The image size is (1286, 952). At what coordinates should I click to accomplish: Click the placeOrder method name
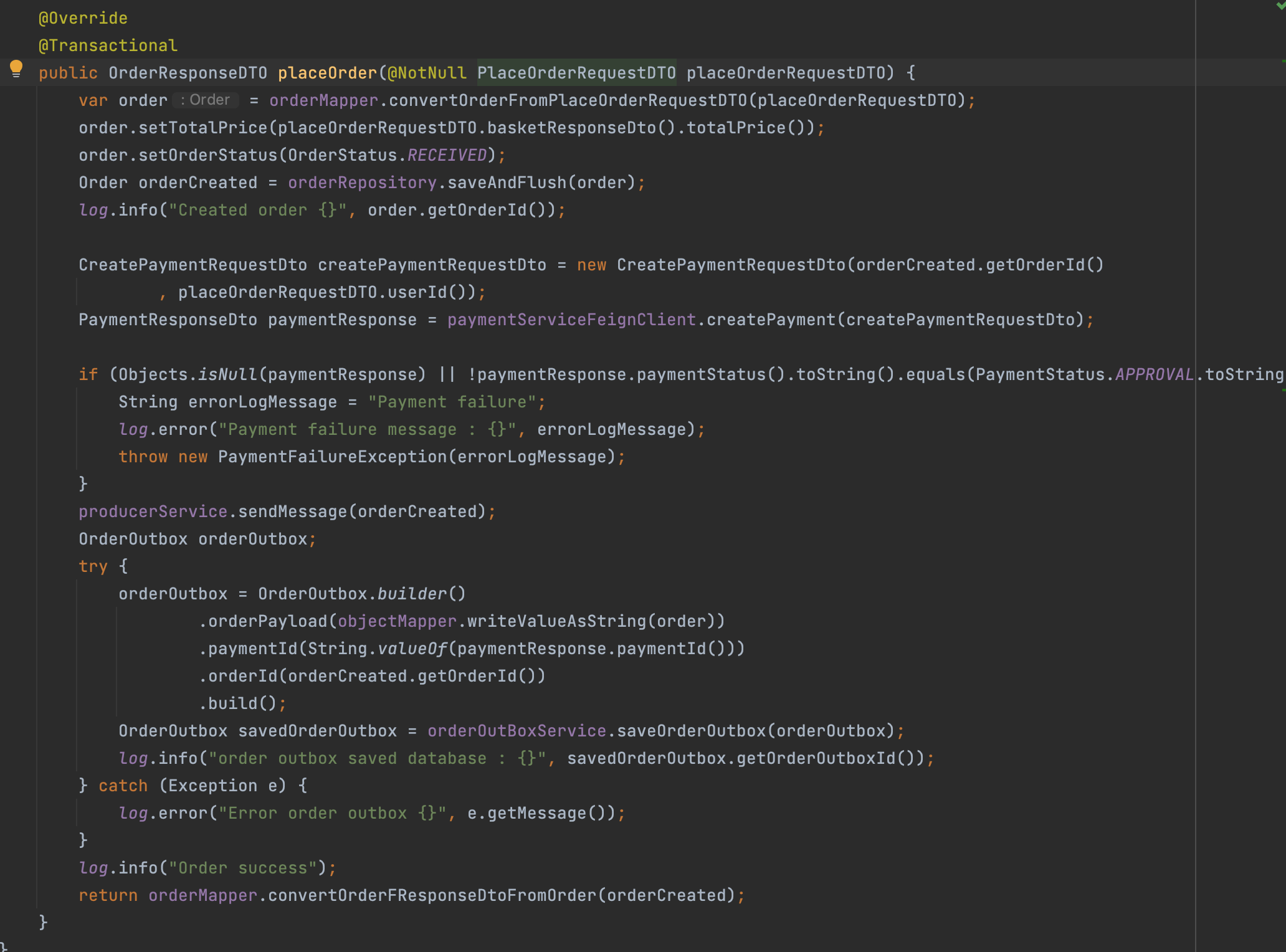tap(327, 72)
